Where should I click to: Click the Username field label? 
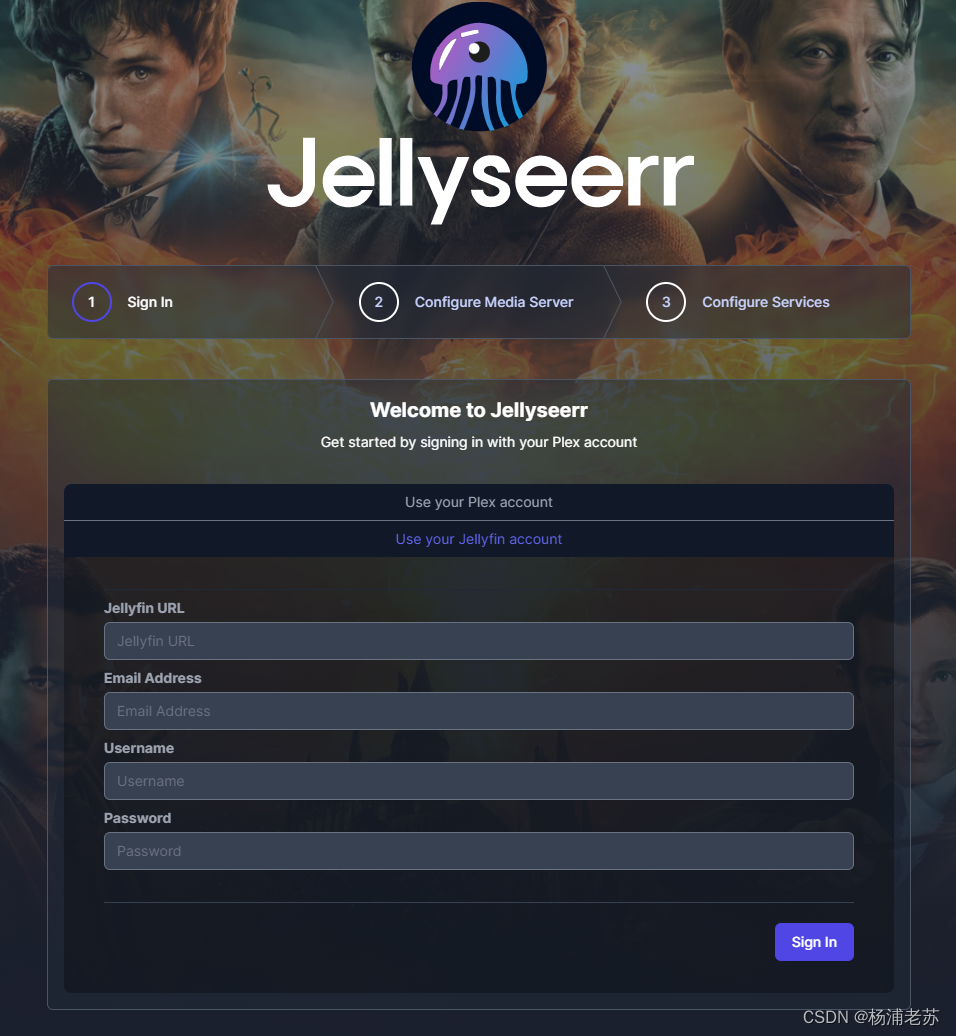point(139,748)
